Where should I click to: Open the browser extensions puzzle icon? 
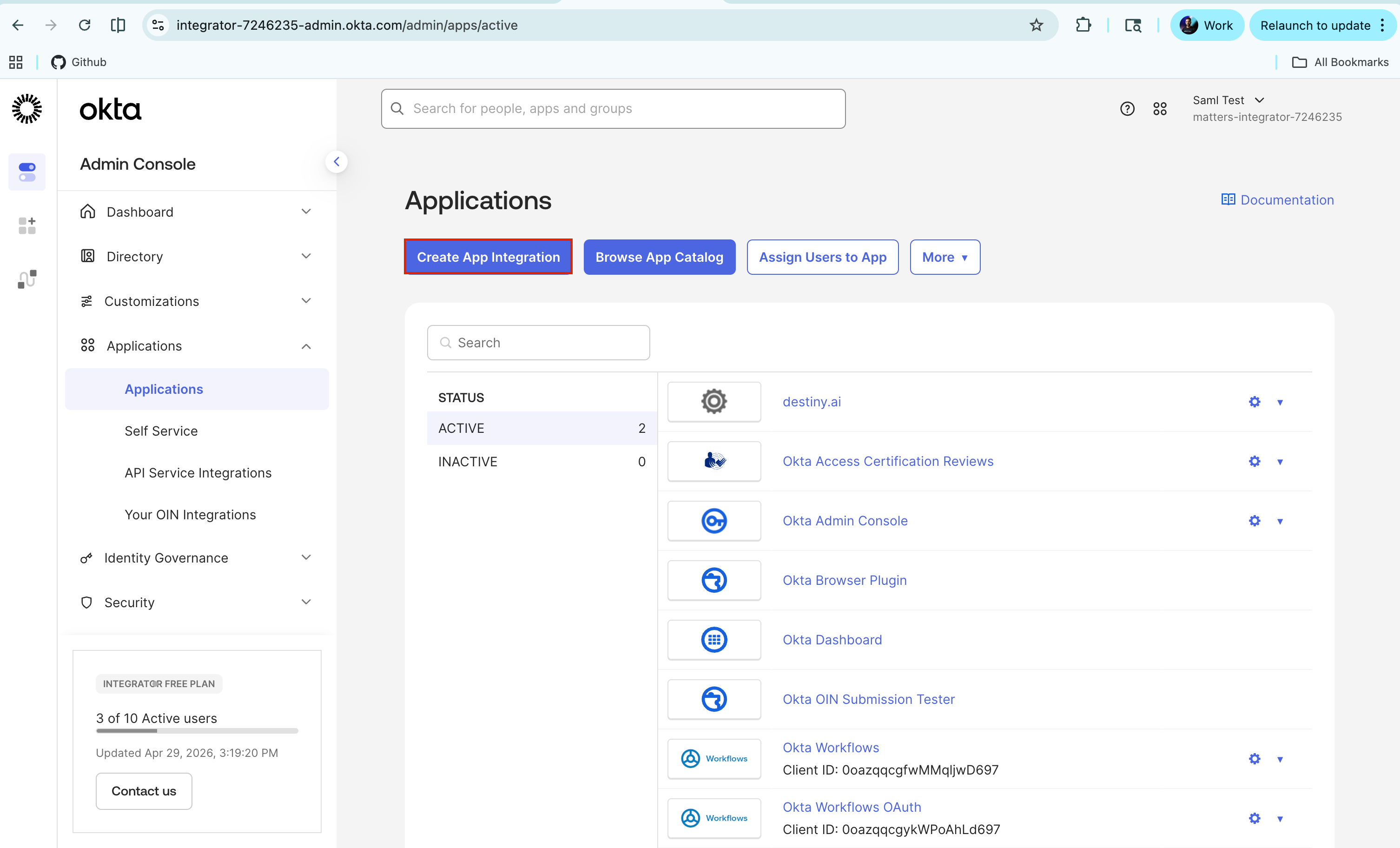1083,25
